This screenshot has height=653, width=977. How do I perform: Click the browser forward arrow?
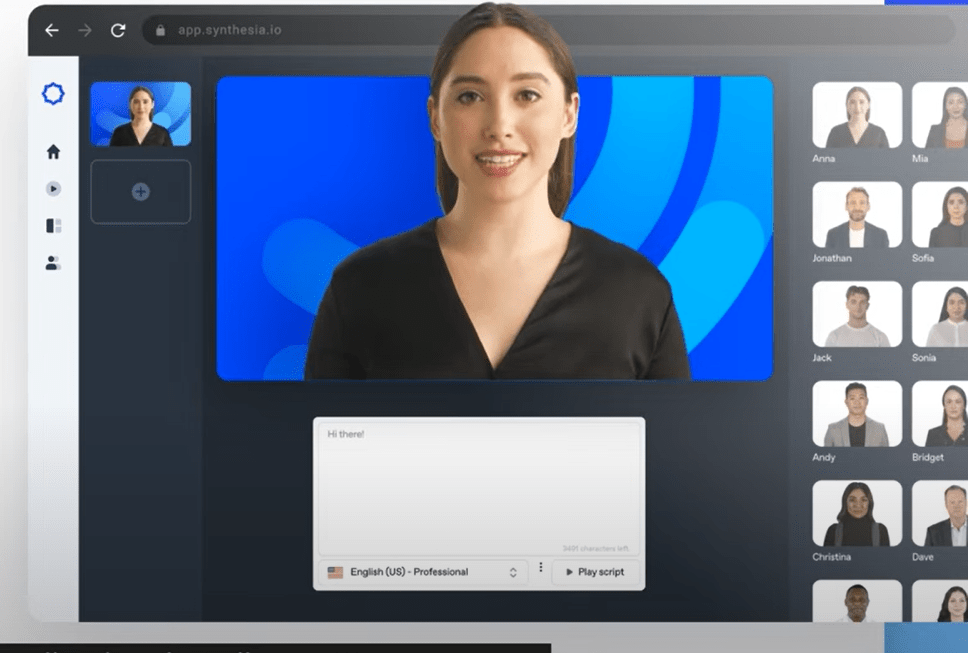pyautogui.click(x=85, y=30)
